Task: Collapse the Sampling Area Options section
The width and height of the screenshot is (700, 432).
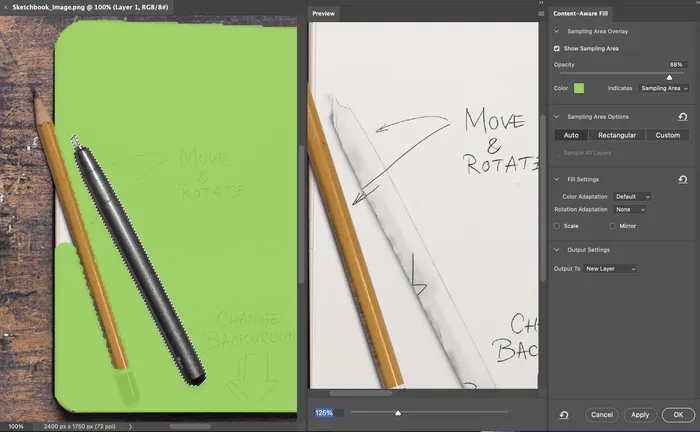Action: (557, 117)
